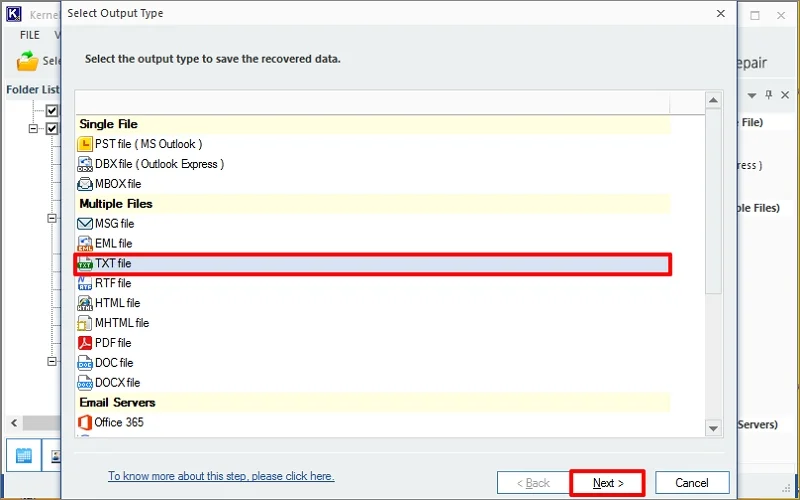Close the right side panel
Viewport: 800px width, 500px height.
(785, 95)
